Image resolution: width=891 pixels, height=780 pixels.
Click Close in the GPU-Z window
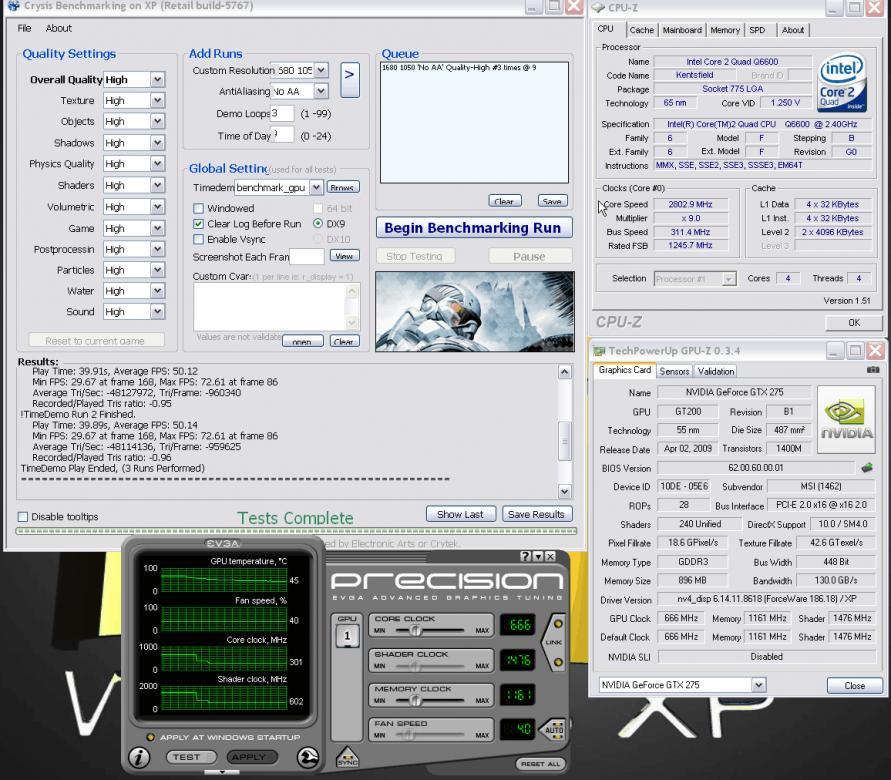click(x=855, y=686)
